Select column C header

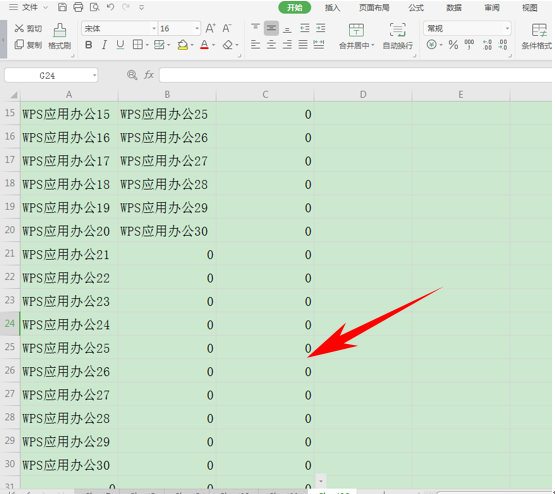click(265, 94)
